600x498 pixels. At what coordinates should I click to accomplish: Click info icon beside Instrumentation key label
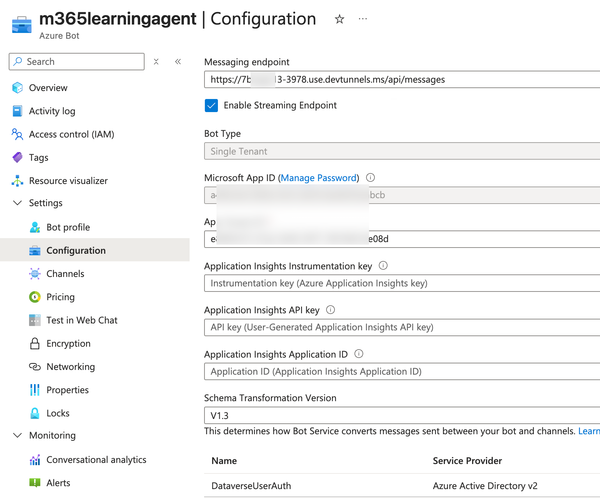click(383, 266)
